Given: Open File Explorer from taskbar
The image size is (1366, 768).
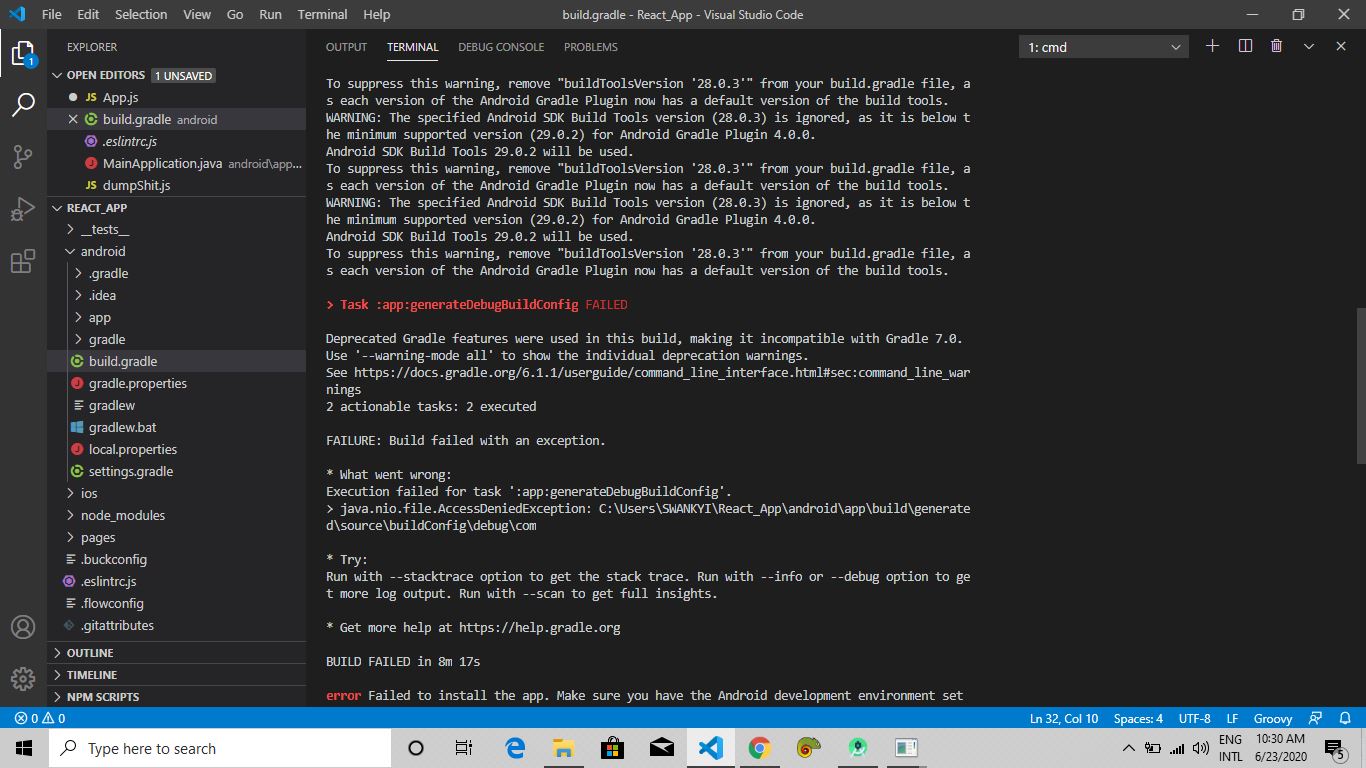Looking at the screenshot, I should point(564,748).
